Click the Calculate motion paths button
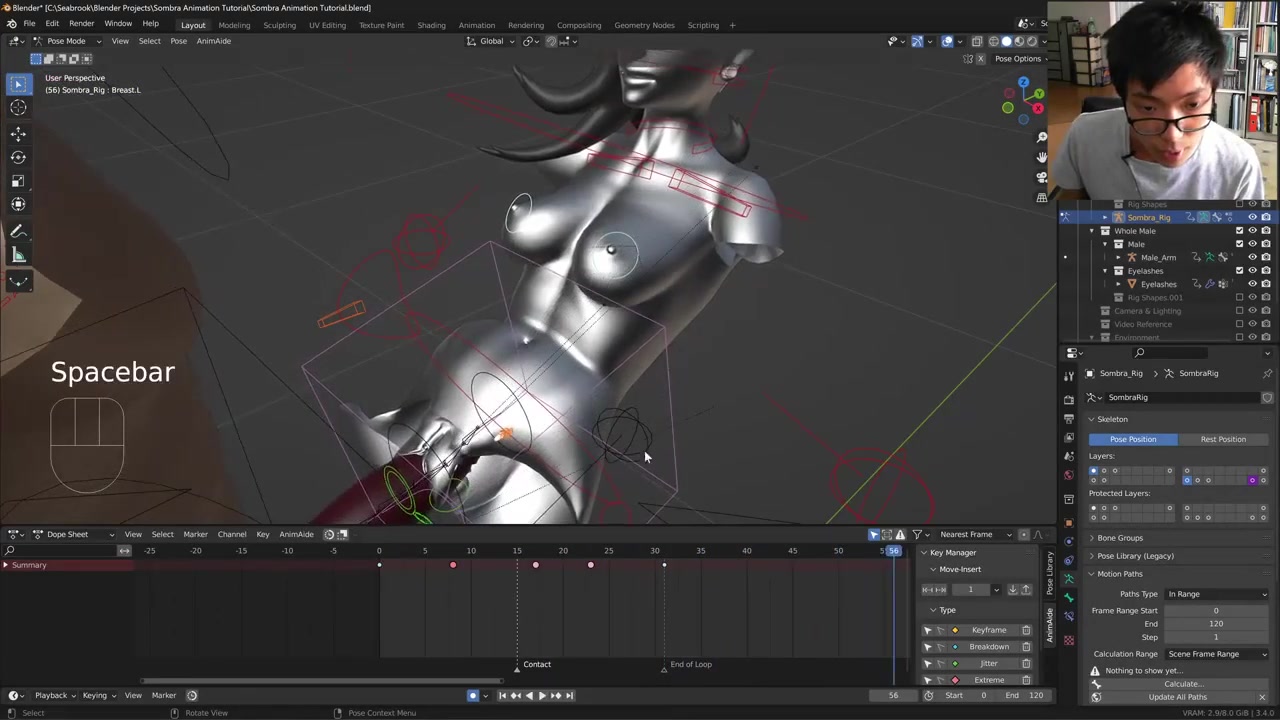Screen dimensions: 1280x720 pyautogui.click(x=1182, y=684)
